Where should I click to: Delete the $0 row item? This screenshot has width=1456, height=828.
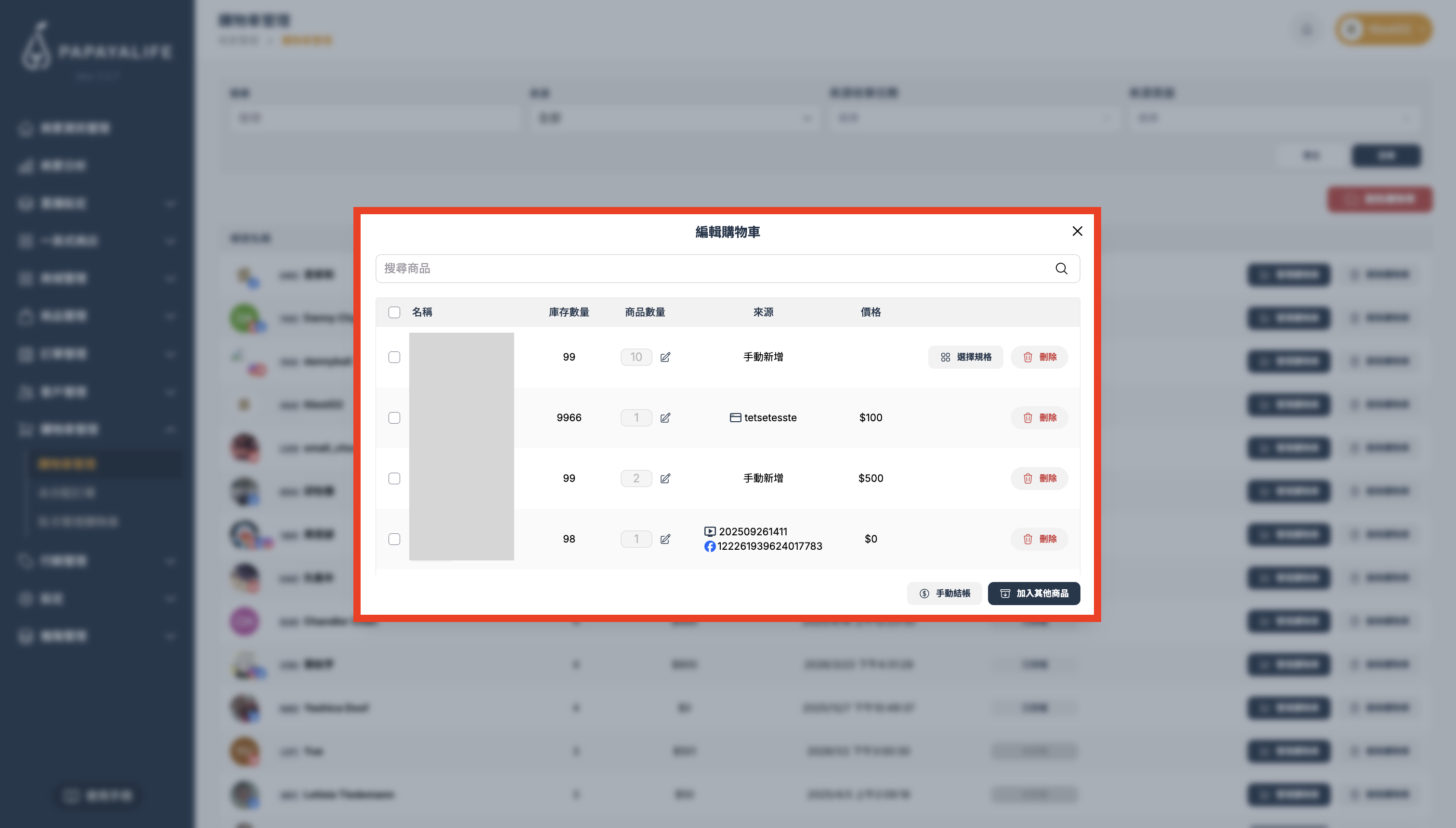coord(1039,539)
